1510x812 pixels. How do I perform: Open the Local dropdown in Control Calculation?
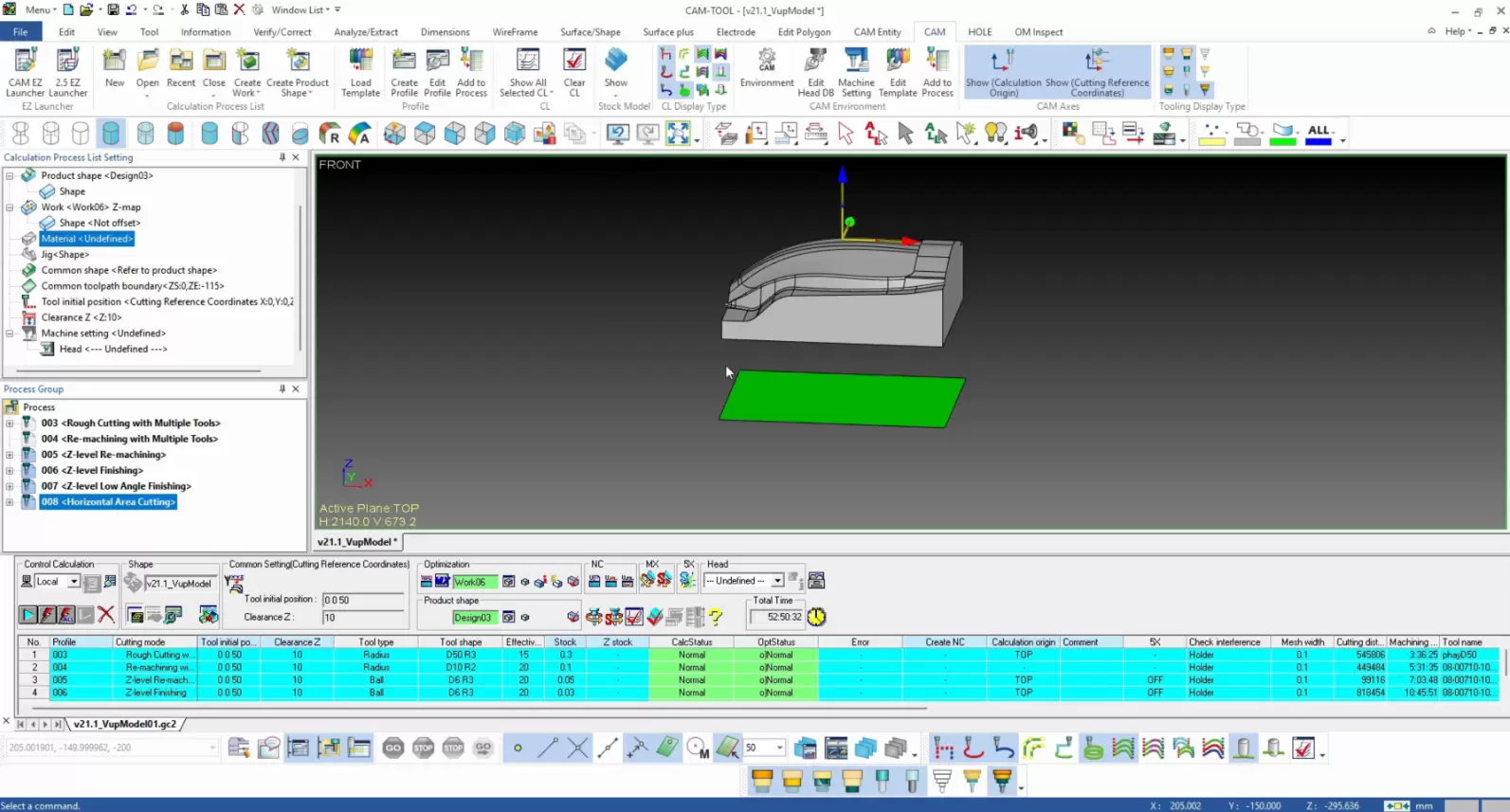(x=73, y=582)
